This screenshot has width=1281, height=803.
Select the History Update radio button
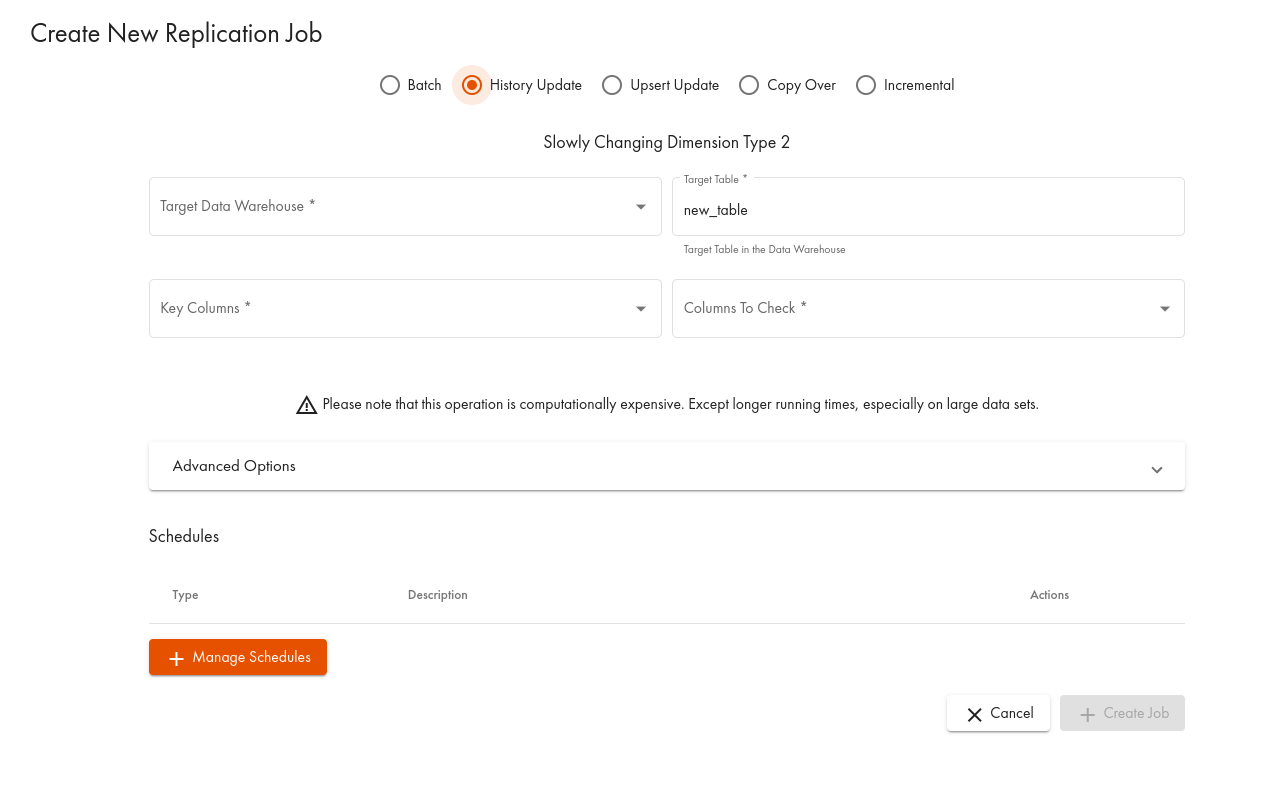[472, 85]
